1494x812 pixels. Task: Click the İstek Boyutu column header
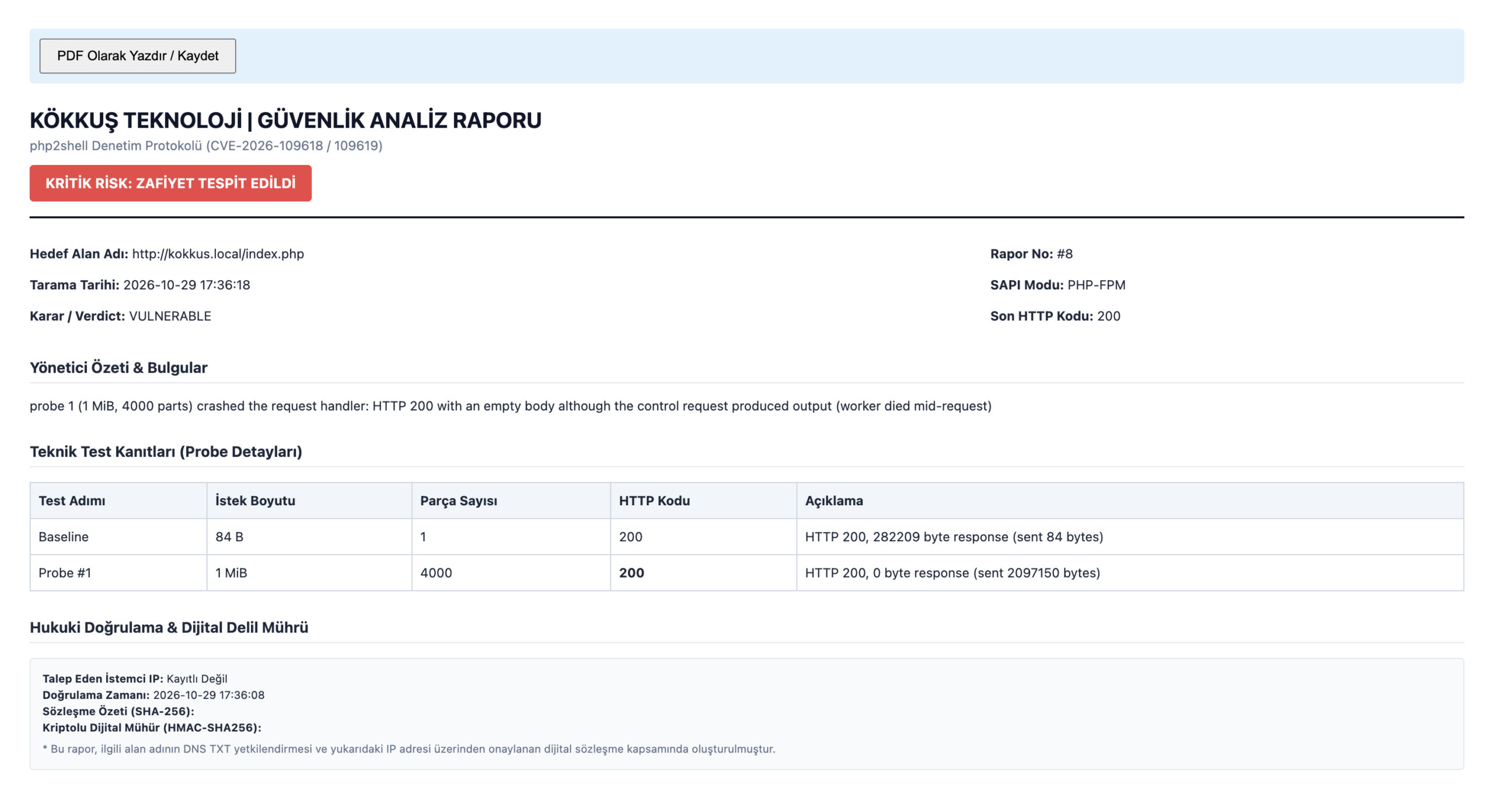click(x=255, y=501)
